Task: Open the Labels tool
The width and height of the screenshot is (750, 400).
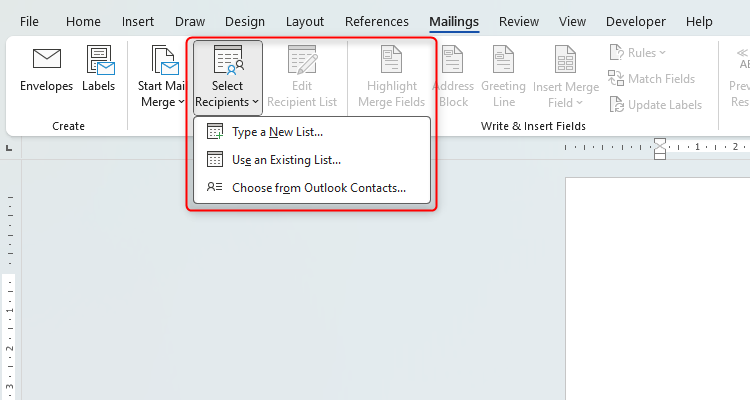Action: 99,70
